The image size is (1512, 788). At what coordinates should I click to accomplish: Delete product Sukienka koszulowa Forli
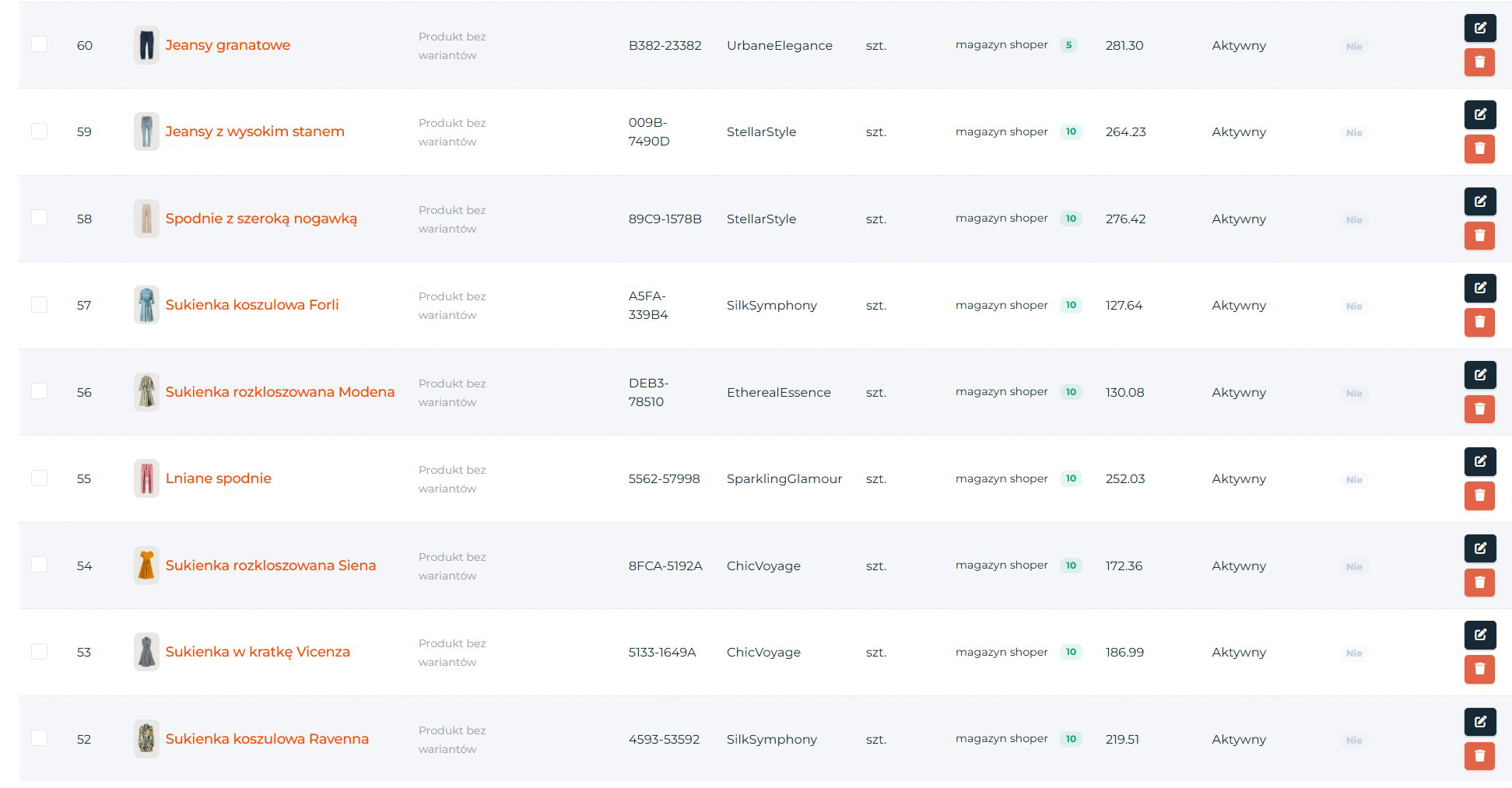(1479, 322)
